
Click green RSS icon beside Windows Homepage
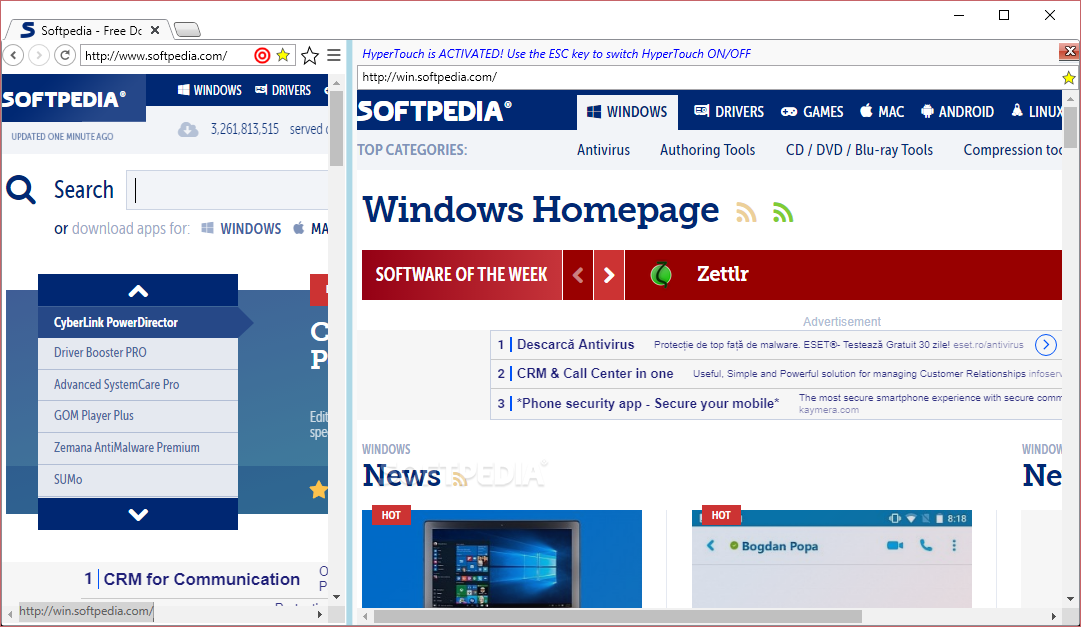point(783,212)
